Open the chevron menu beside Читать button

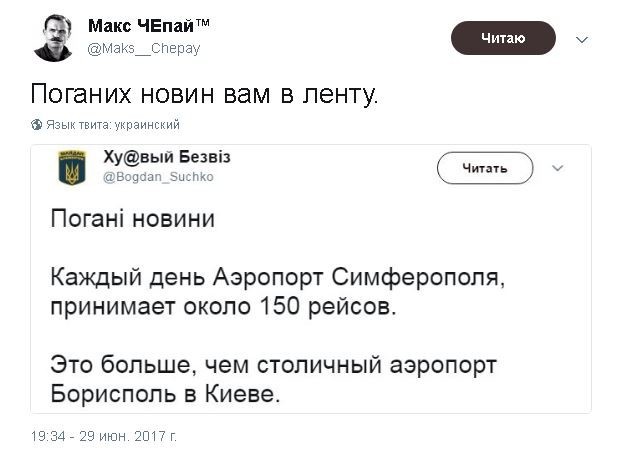click(558, 168)
